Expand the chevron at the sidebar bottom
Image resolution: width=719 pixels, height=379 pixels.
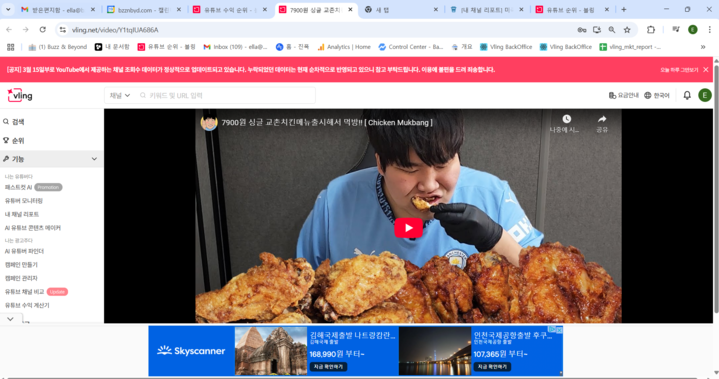click(11, 319)
